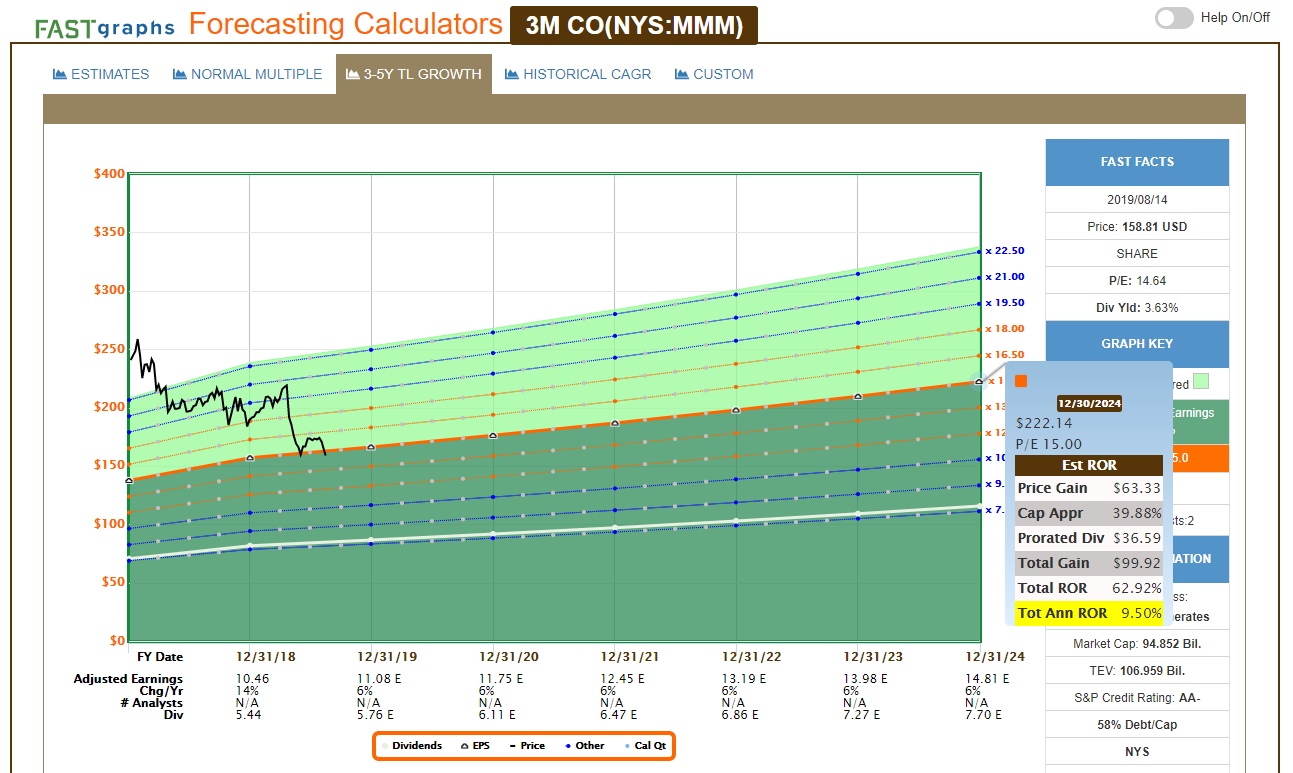Viewport: 1293px width, 773px height.
Task: Toggle the Help On/Off switch
Action: click(x=1174, y=17)
